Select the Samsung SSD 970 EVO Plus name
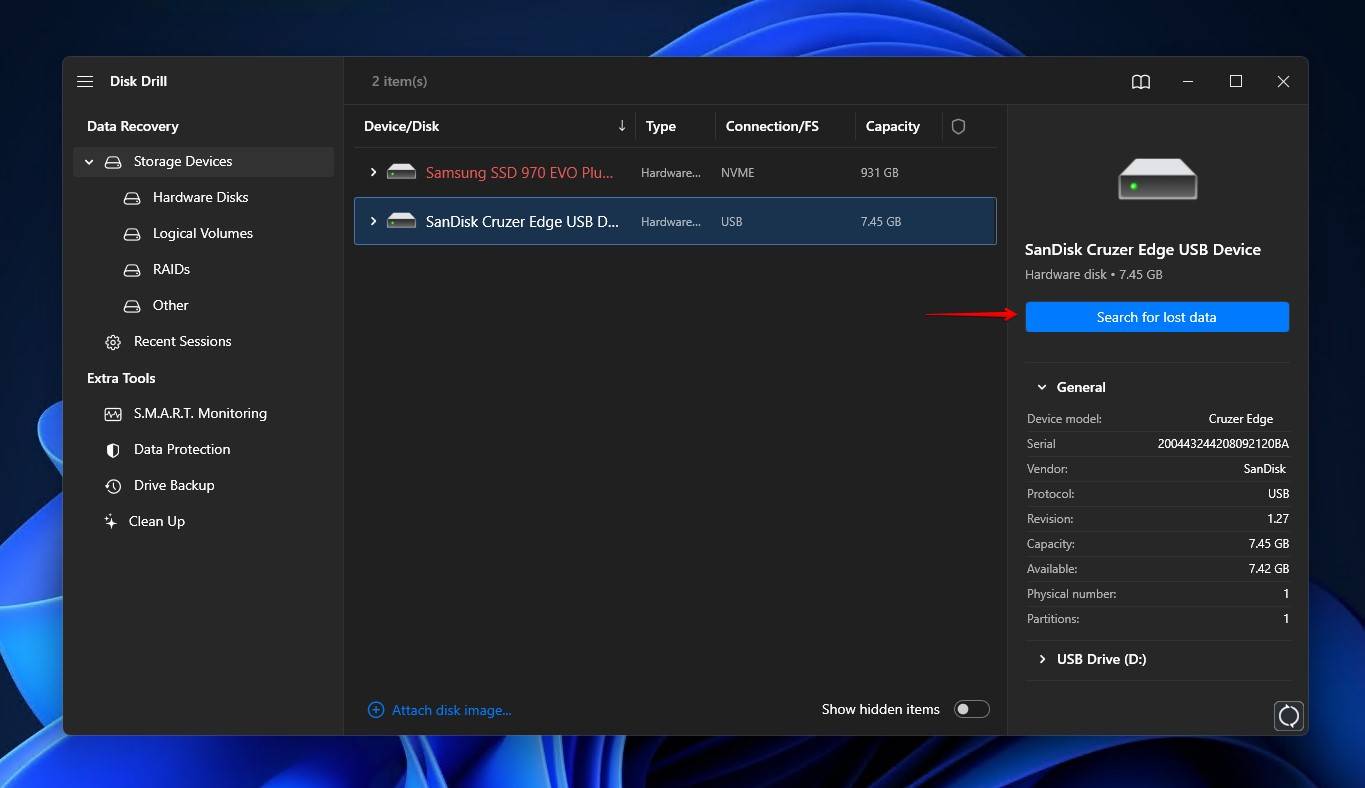Viewport: 1365px width, 788px height. (x=520, y=173)
